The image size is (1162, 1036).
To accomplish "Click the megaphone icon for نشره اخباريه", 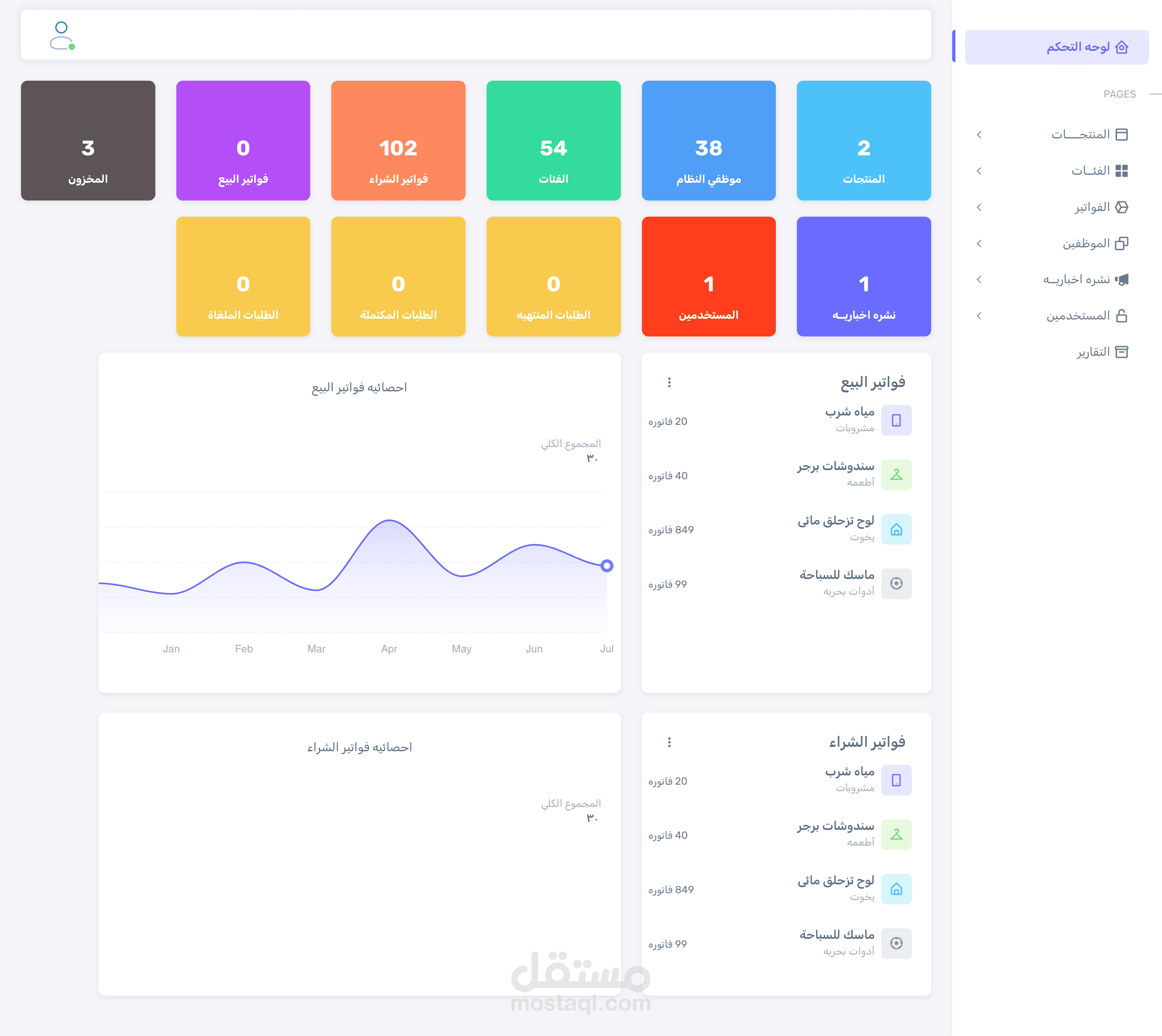I will pos(1121,280).
